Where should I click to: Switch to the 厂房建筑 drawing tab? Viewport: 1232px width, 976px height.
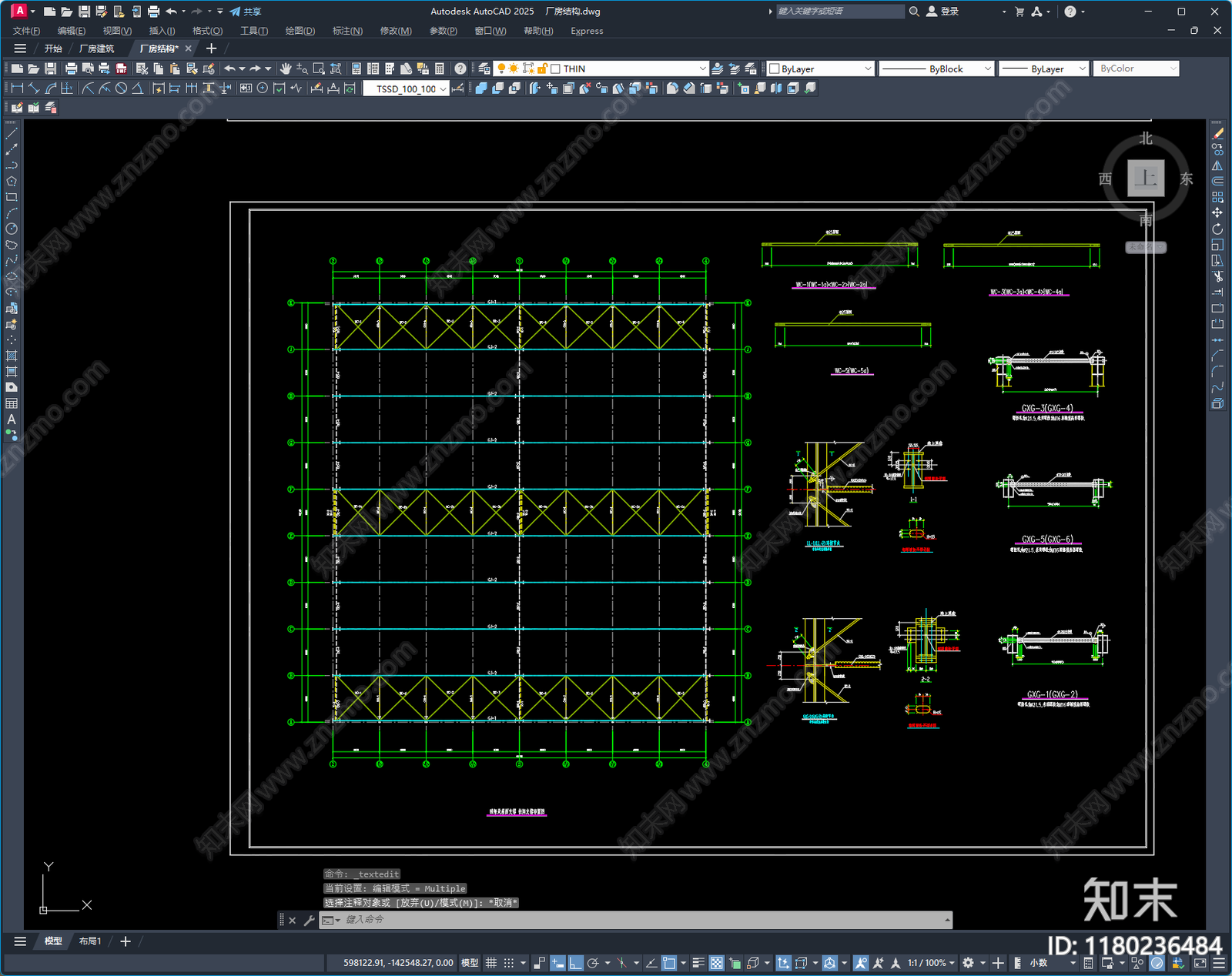click(x=96, y=48)
